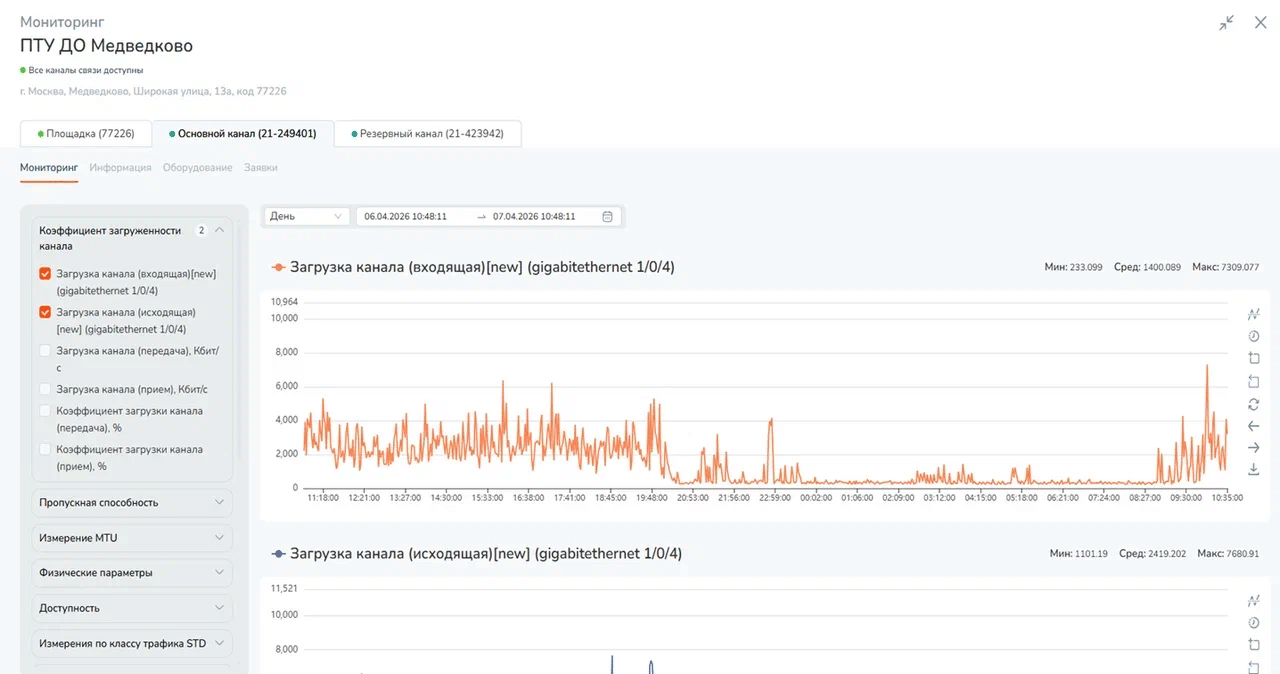Click the ПТУ ДО Медведково heading
Viewport: 1280px width, 674px height.
pos(106,46)
